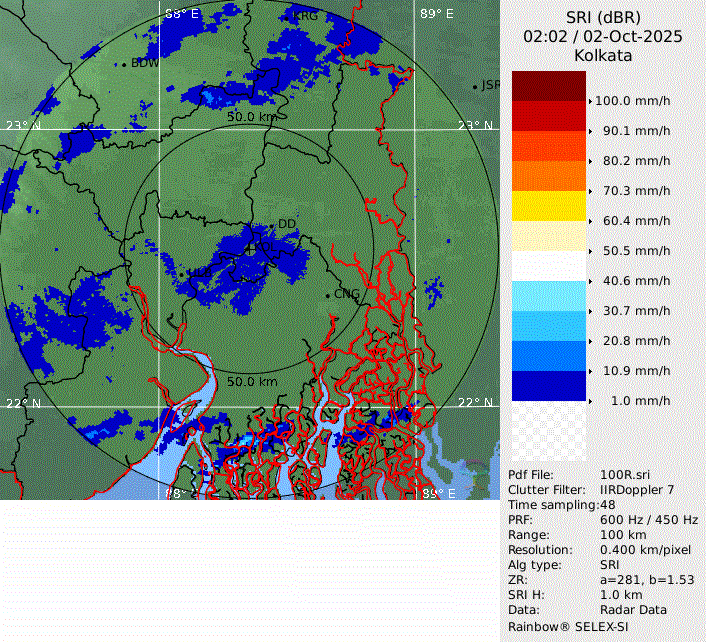
Task: Click the 80.2 mm/h orange-red swatch
Action: point(549,146)
